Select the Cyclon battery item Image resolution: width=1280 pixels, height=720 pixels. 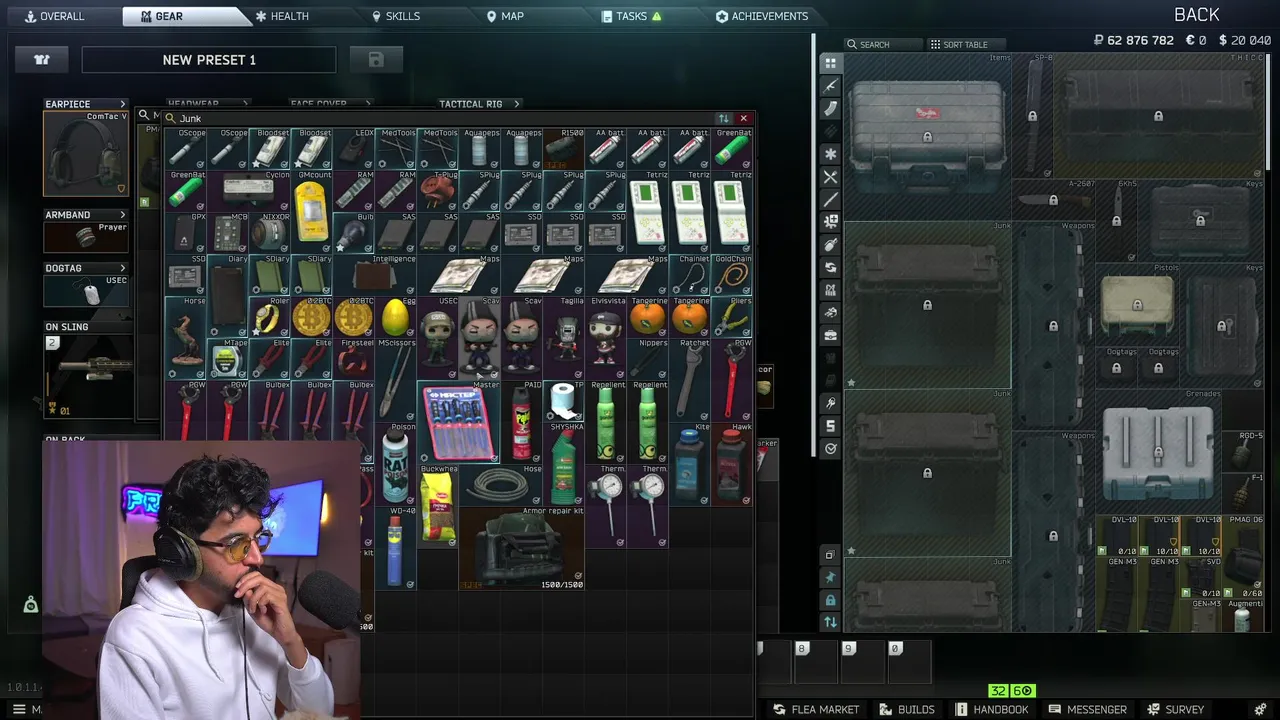click(248, 191)
